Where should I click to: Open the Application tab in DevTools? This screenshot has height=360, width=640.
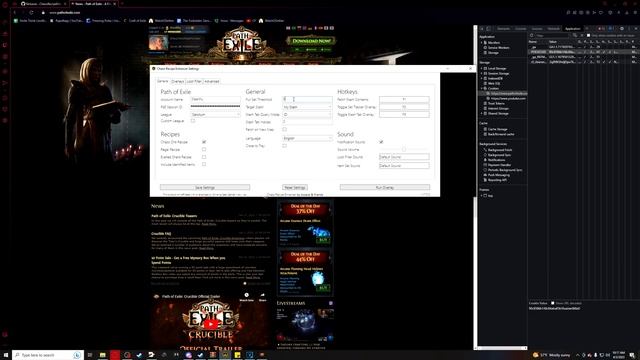pos(573,29)
